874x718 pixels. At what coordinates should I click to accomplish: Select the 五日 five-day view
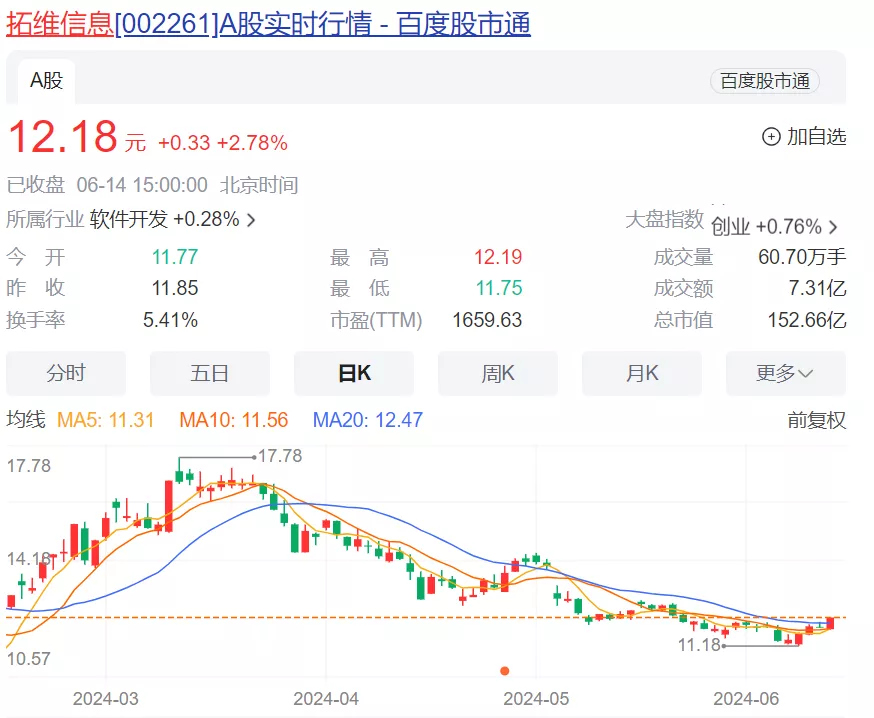(209, 372)
